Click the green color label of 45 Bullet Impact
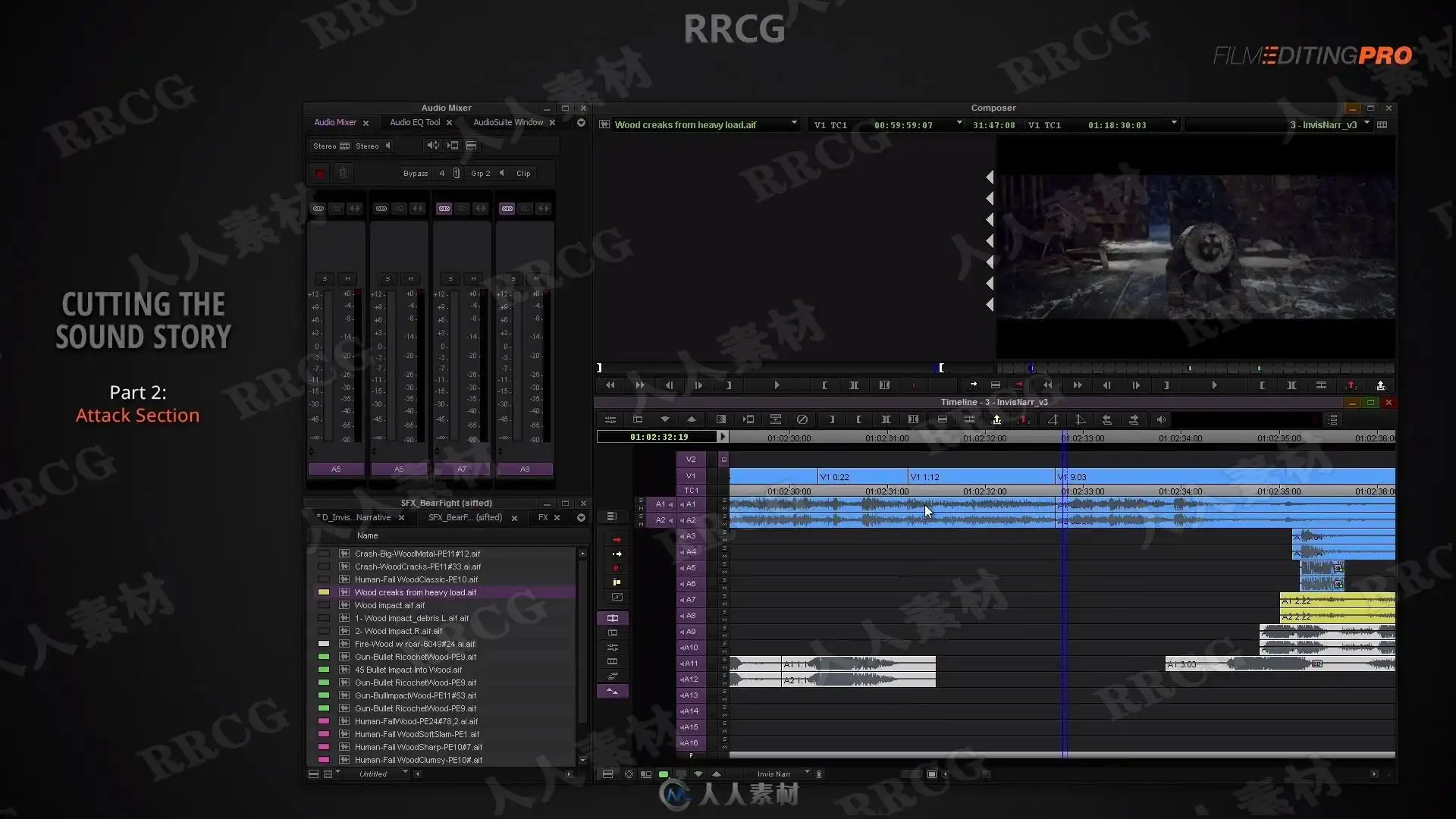 pos(324,670)
